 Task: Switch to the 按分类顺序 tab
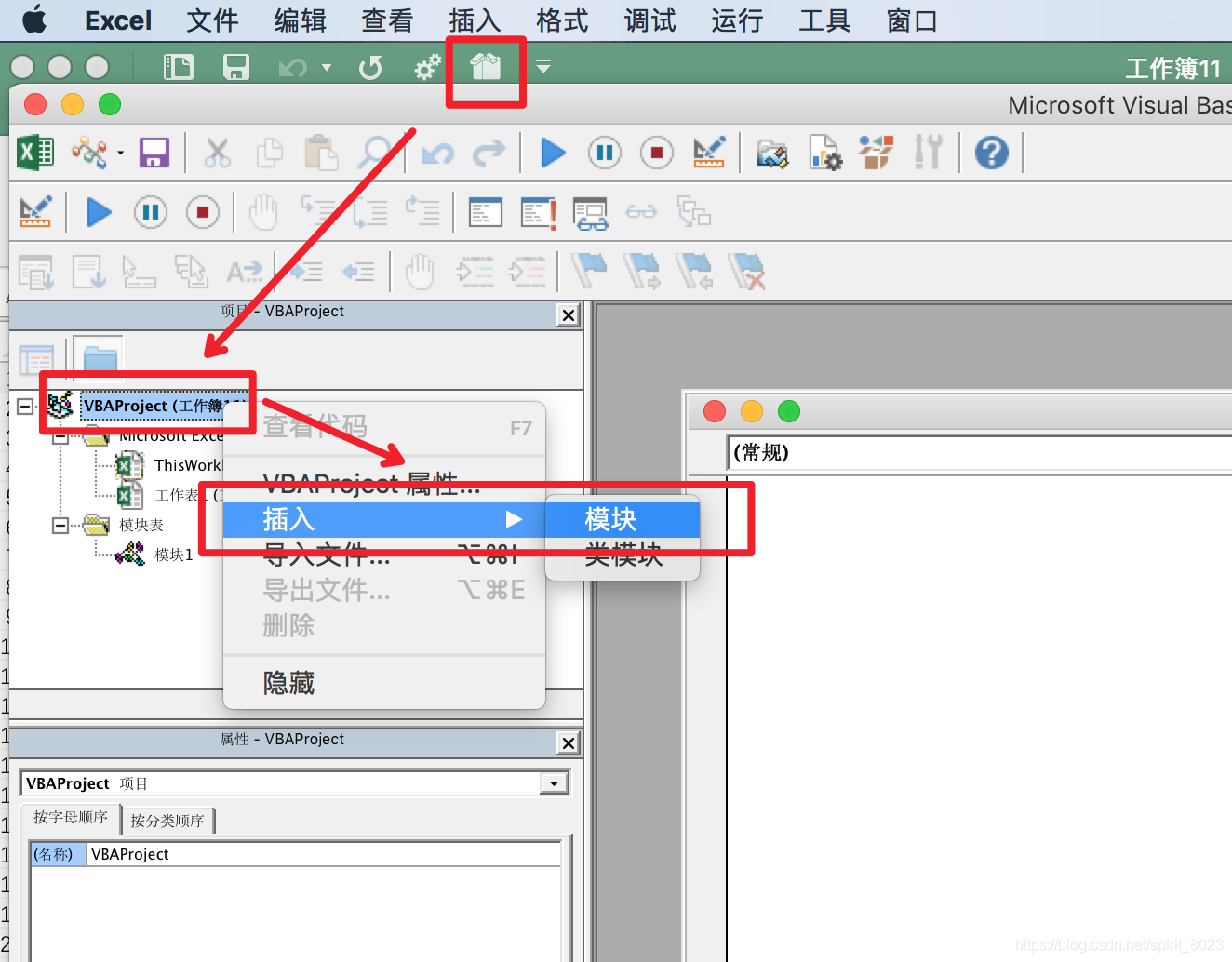pyautogui.click(x=167, y=821)
